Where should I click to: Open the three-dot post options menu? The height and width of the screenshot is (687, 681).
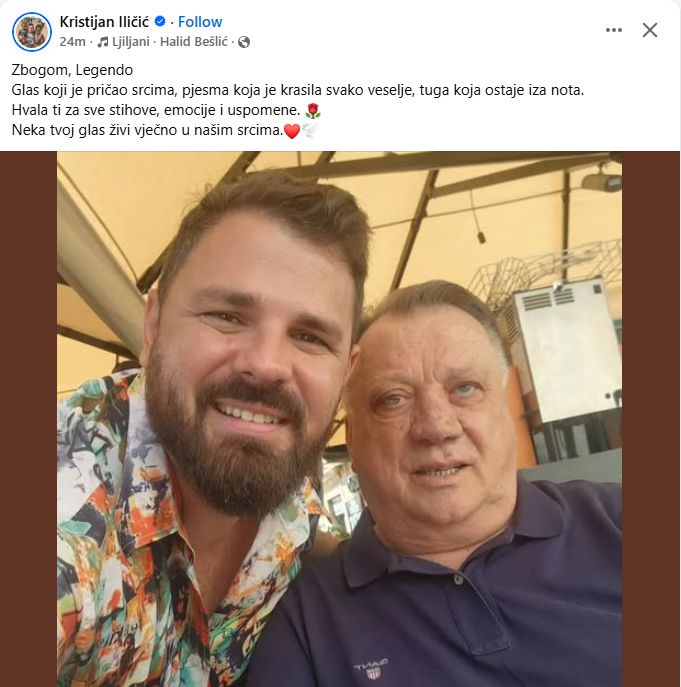point(614,30)
